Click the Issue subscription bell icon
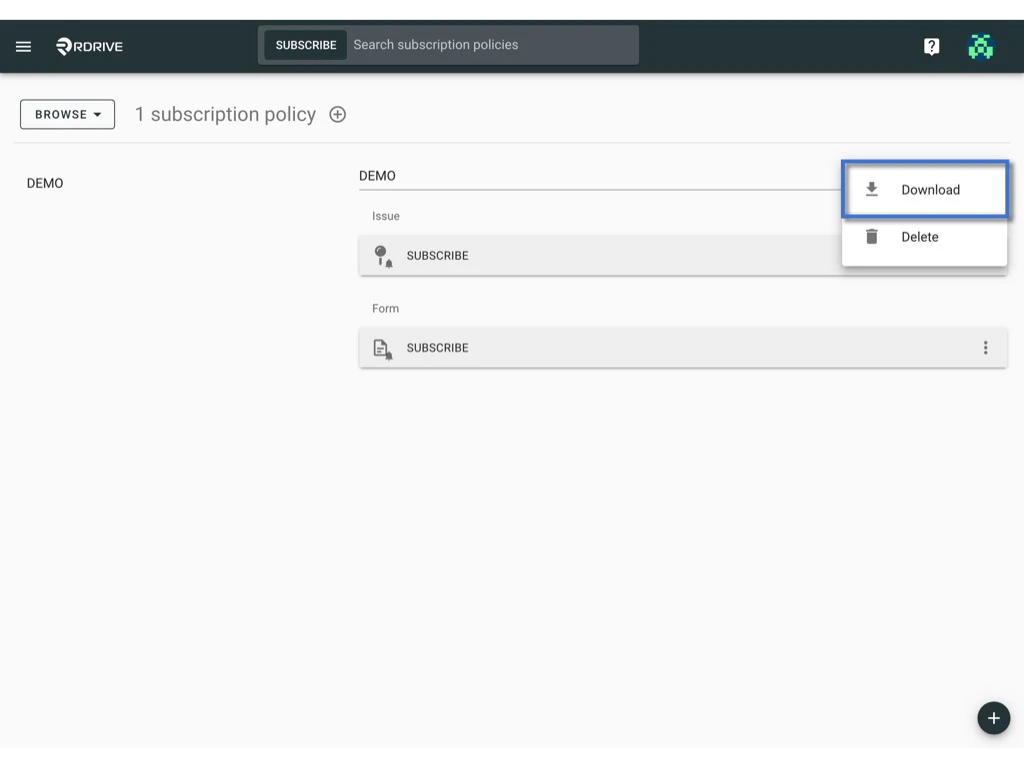Viewport: 1024px width, 768px height. 382,255
